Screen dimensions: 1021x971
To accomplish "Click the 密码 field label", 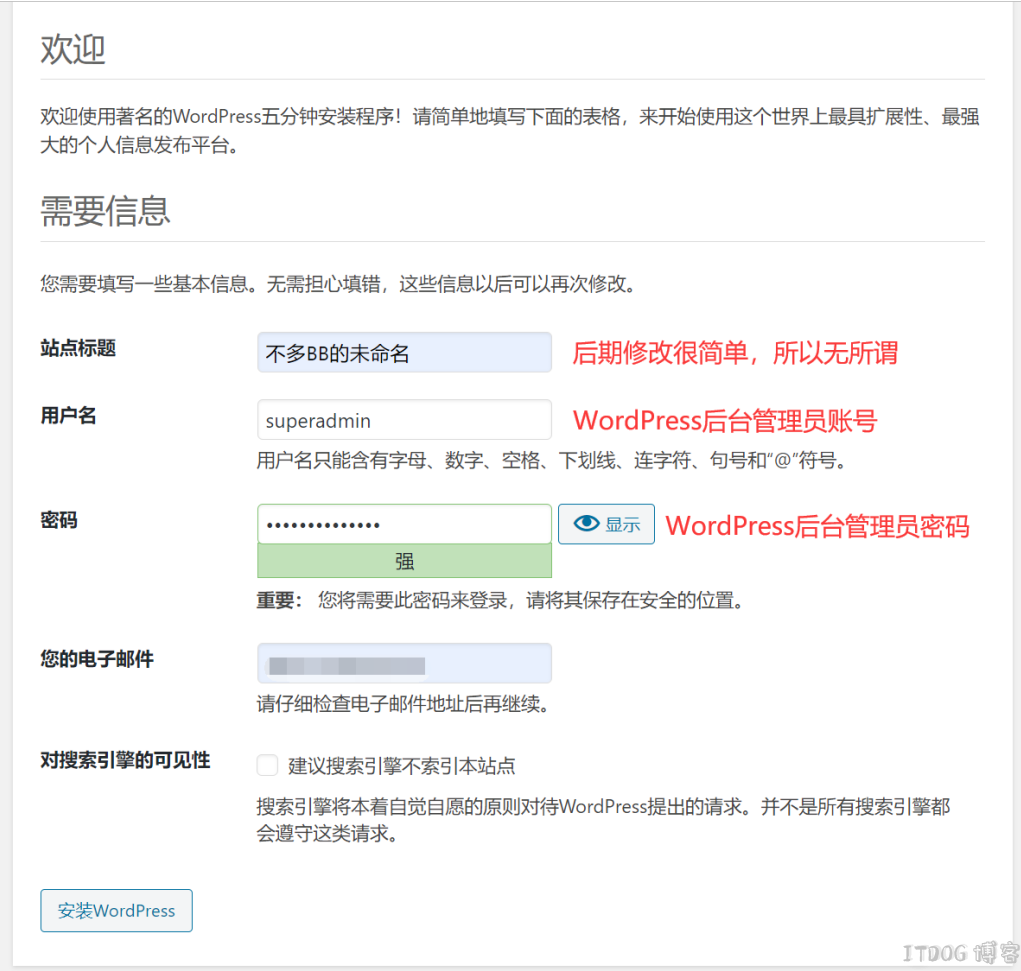I will coord(59,520).
